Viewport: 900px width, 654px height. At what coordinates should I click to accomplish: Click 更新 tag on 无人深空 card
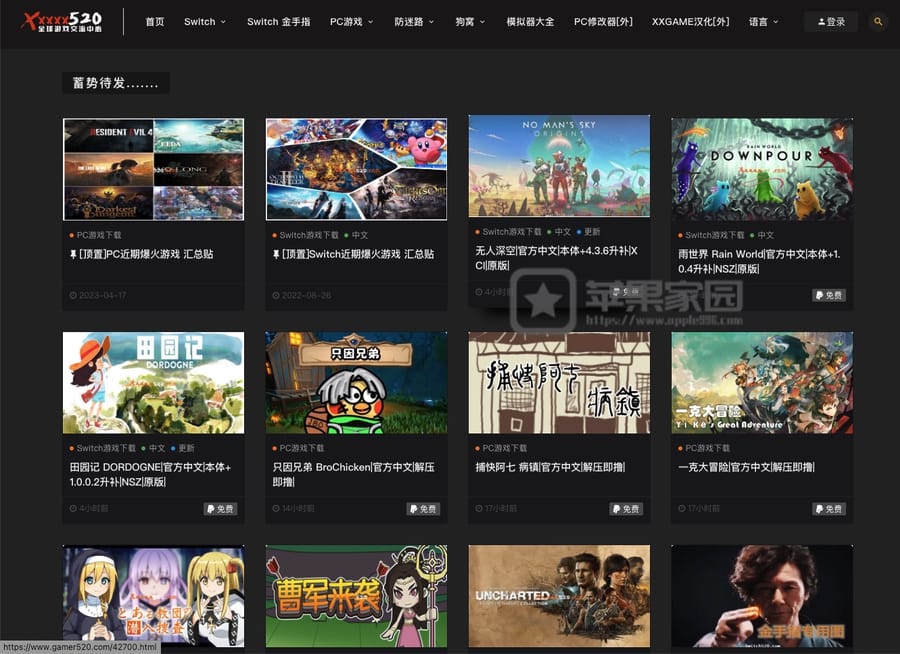tap(589, 231)
